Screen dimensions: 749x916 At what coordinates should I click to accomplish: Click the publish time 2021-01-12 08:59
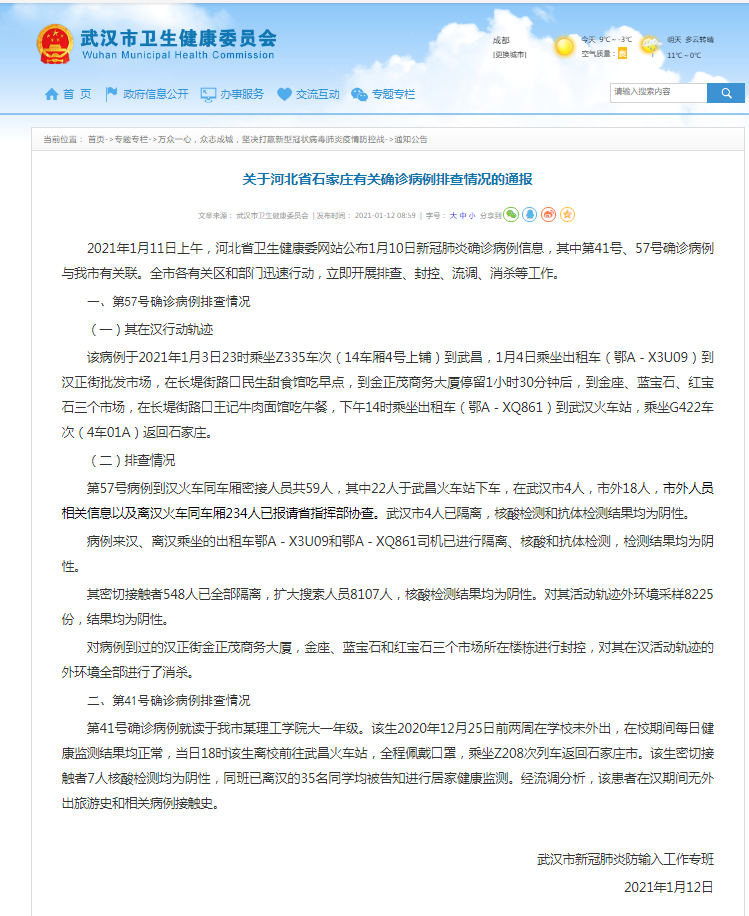point(385,216)
